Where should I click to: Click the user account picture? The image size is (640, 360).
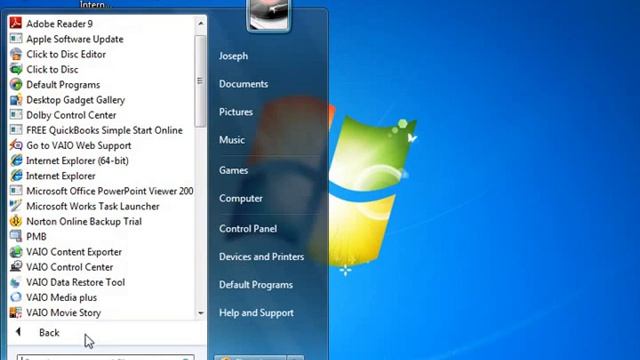point(269,15)
